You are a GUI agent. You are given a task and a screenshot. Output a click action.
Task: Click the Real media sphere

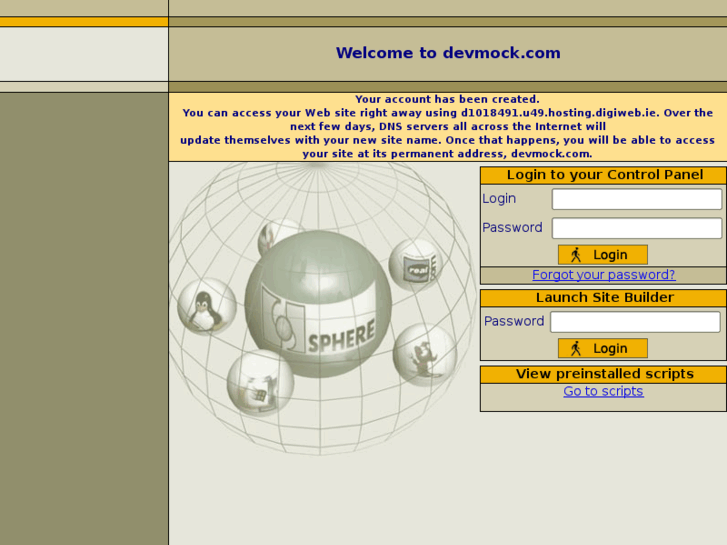coord(415,265)
